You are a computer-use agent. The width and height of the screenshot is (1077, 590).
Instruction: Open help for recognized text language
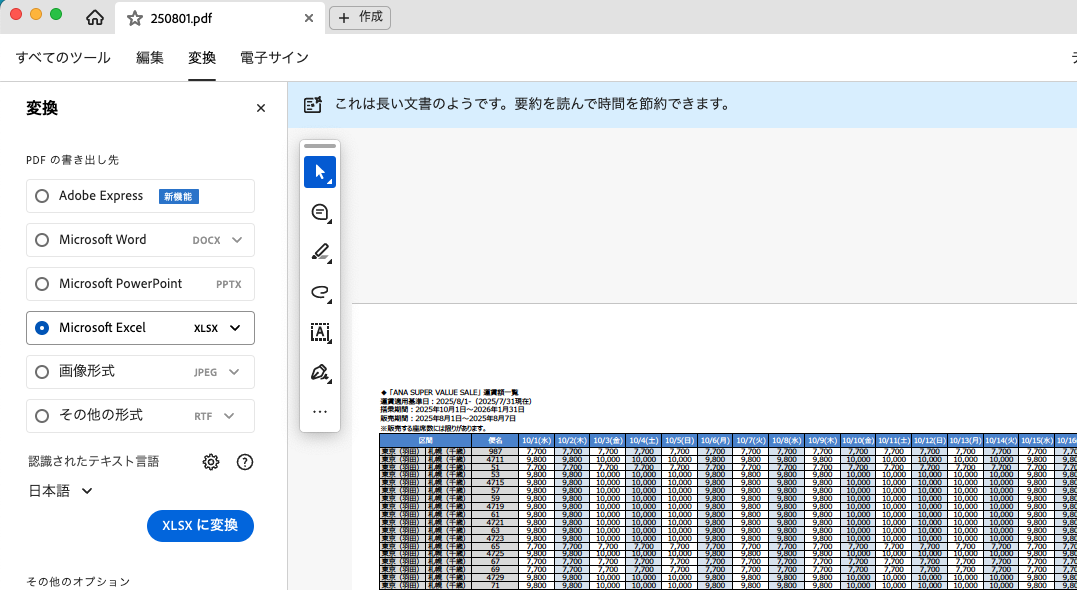pyautogui.click(x=245, y=462)
